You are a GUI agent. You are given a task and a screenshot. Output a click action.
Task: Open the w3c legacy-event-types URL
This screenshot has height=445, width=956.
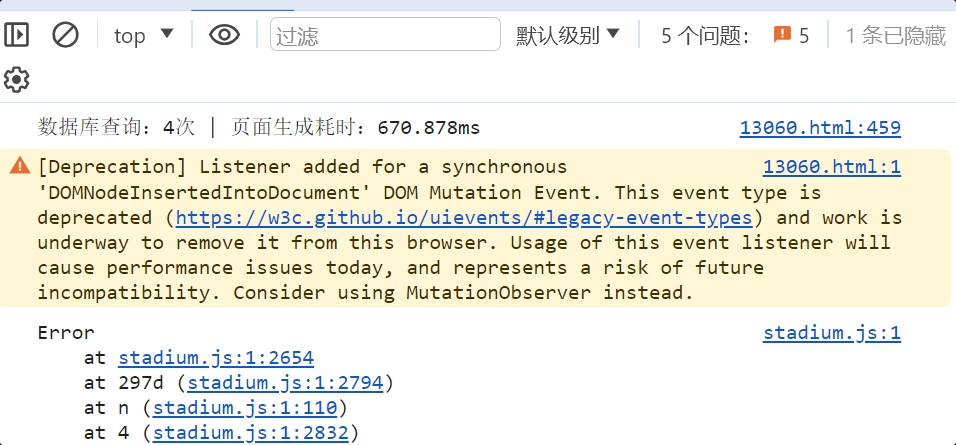463,218
